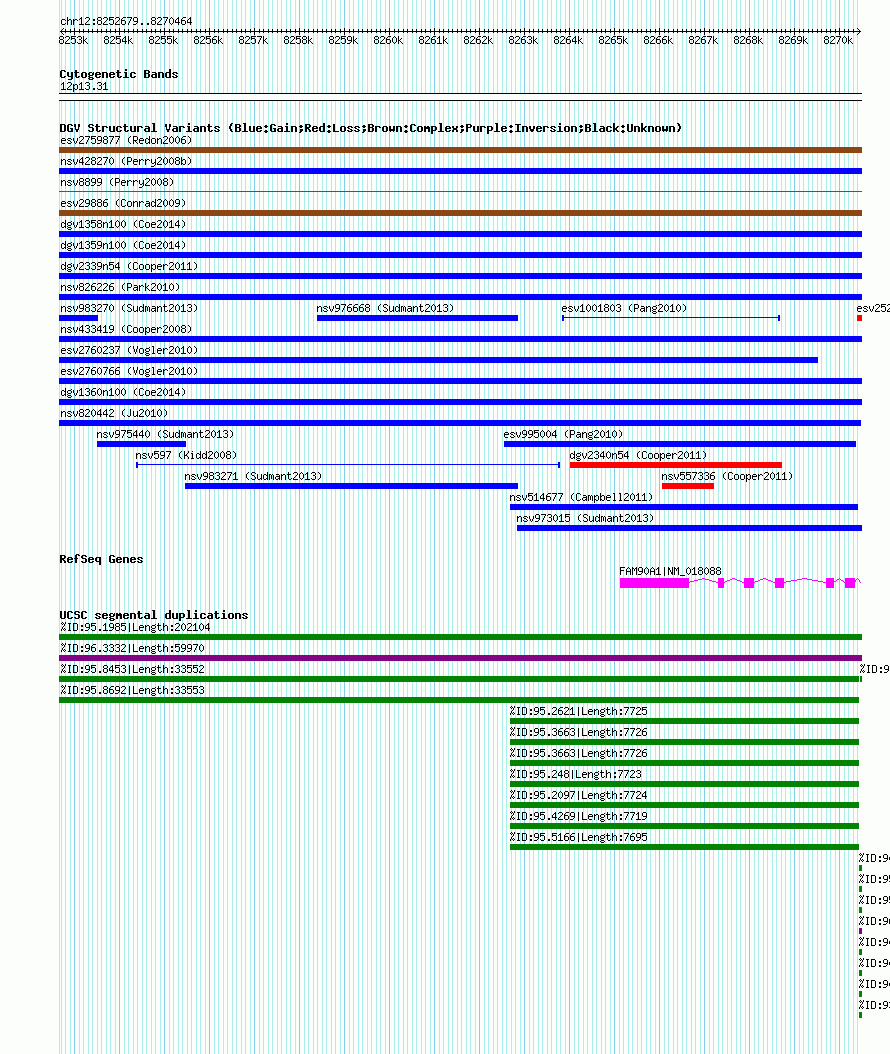Click the RefSeq Genes track header
The image size is (890, 1054).
pos(101,559)
